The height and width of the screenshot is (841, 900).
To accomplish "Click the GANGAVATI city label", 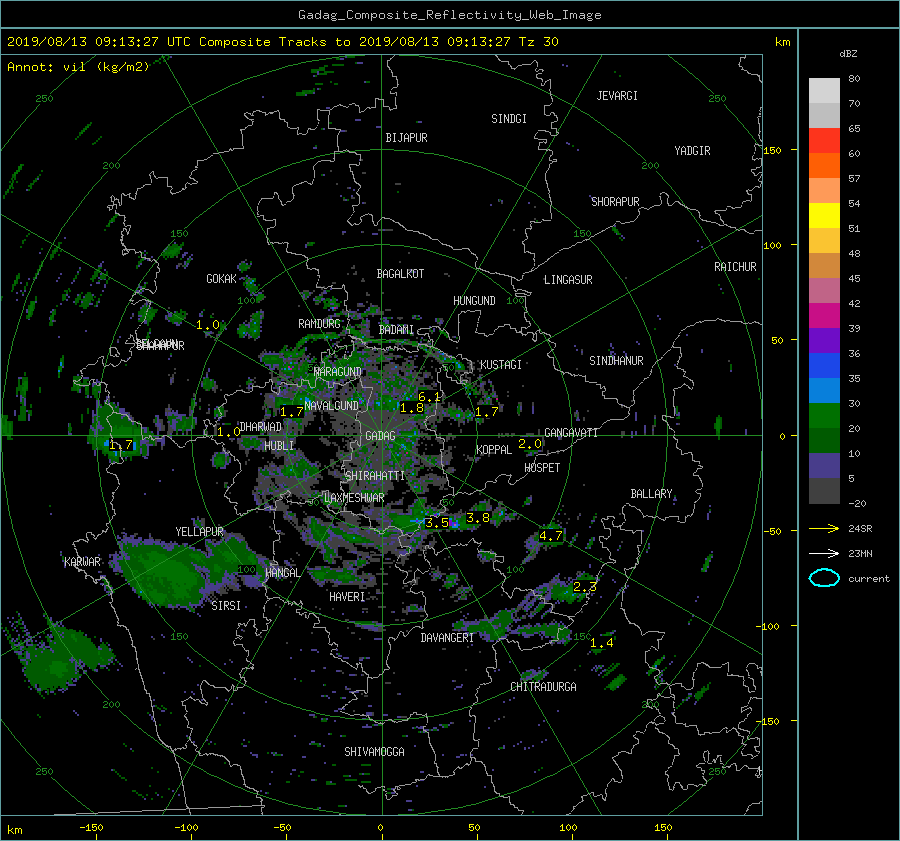I will (x=571, y=433).
